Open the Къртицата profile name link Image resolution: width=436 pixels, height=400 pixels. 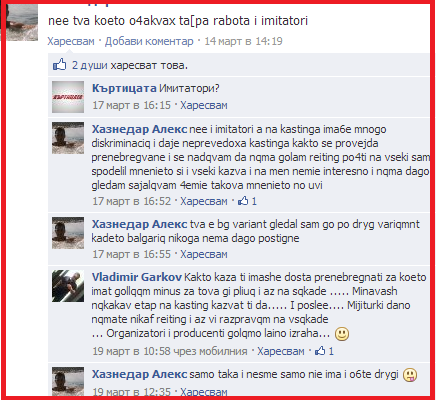pyautogui.click(x=124, y=88)
